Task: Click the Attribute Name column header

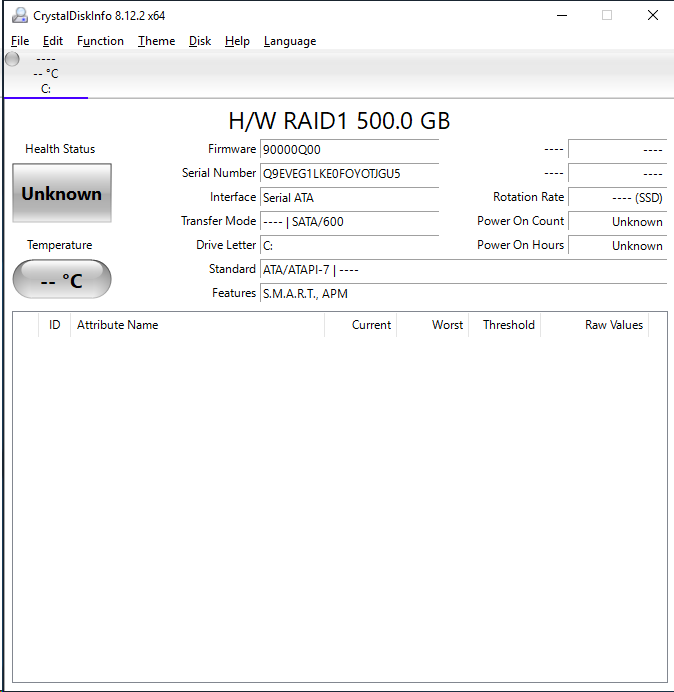Action: [118, 325]
